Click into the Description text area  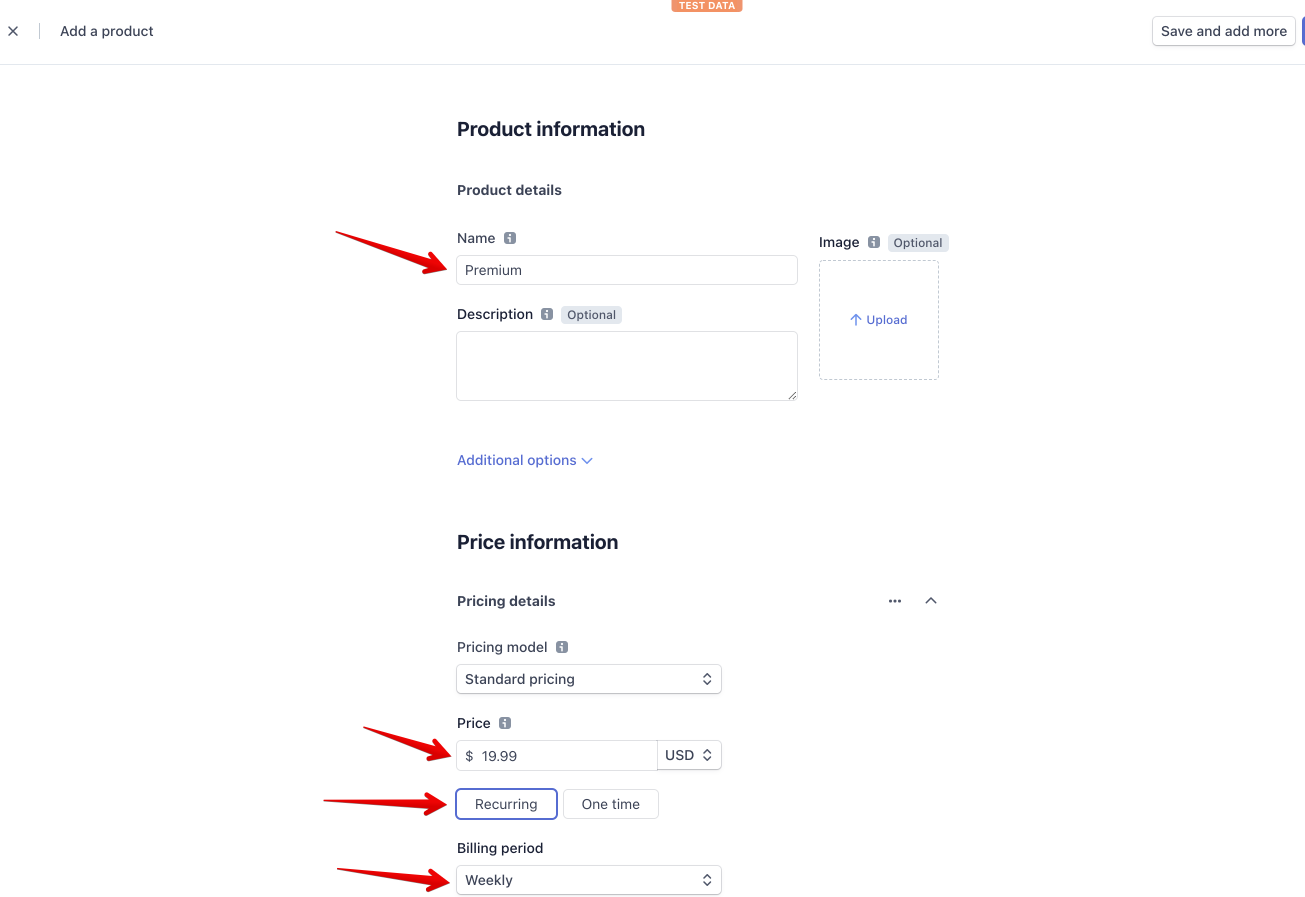pyautogui.click(x=627, y=366)
